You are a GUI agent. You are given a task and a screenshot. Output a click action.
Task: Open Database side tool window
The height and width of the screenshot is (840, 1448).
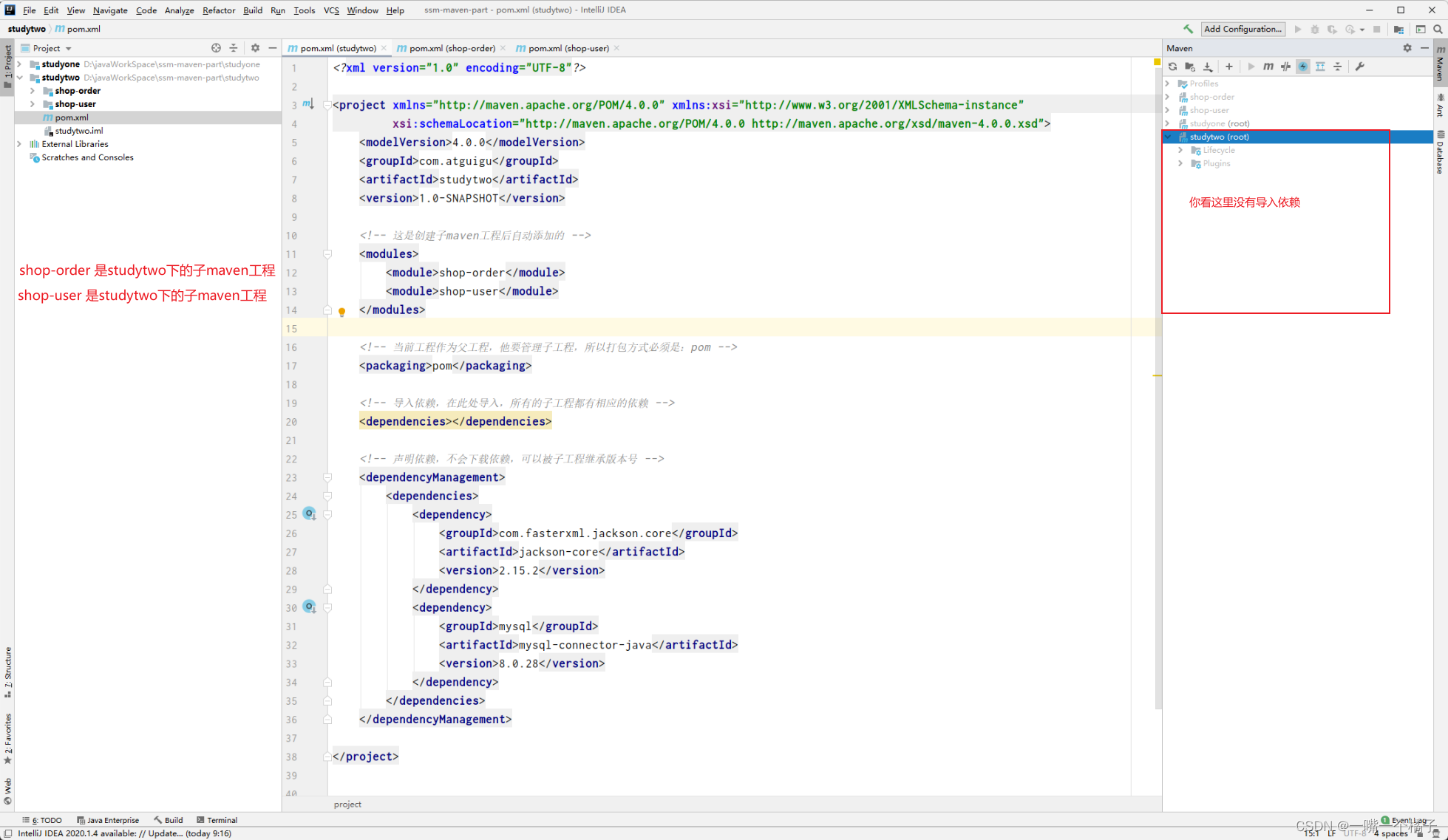pos(1441,151)
